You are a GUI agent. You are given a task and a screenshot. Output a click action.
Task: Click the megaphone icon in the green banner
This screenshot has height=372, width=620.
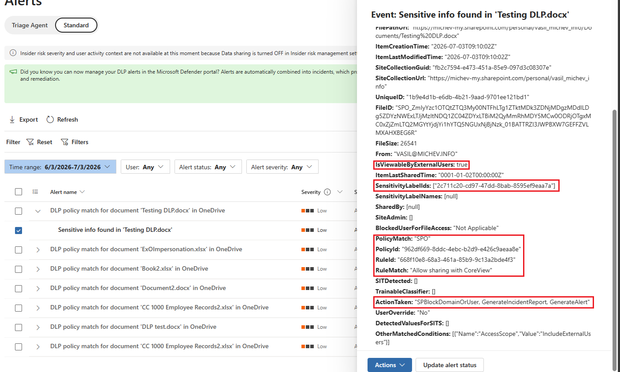click(x=13, y=72)
